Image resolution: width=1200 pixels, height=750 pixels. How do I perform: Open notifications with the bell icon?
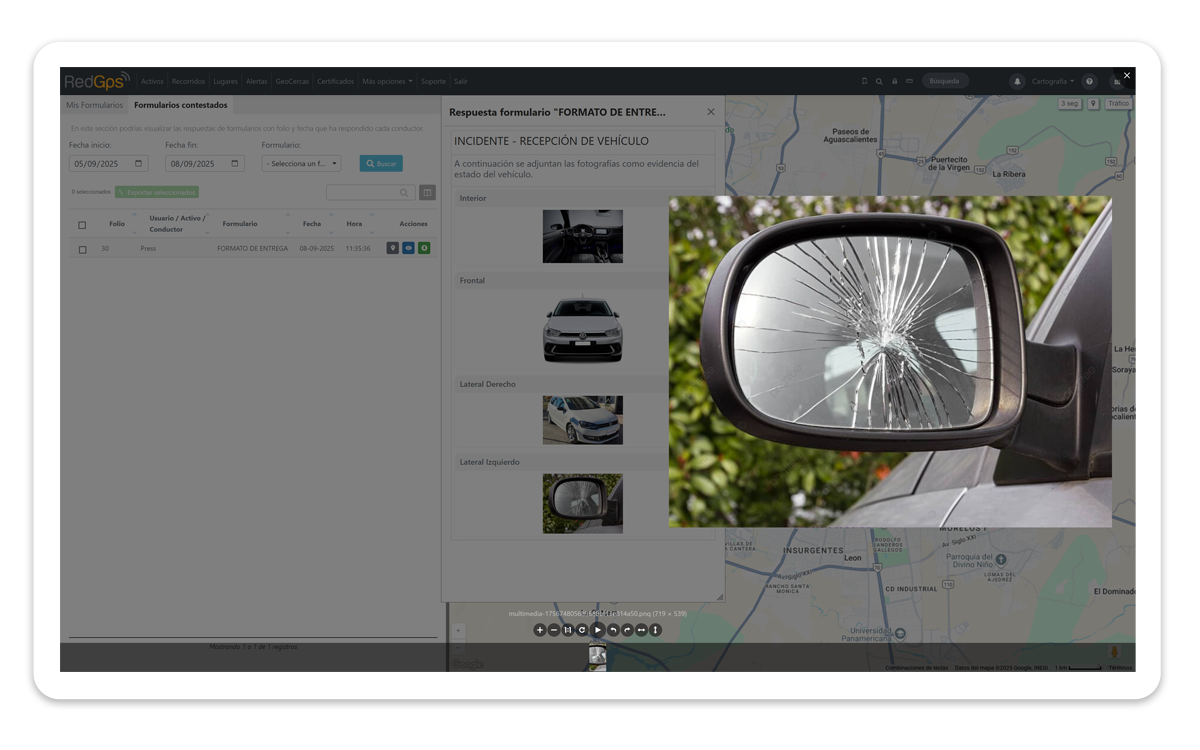click(x=1017, y=82)
